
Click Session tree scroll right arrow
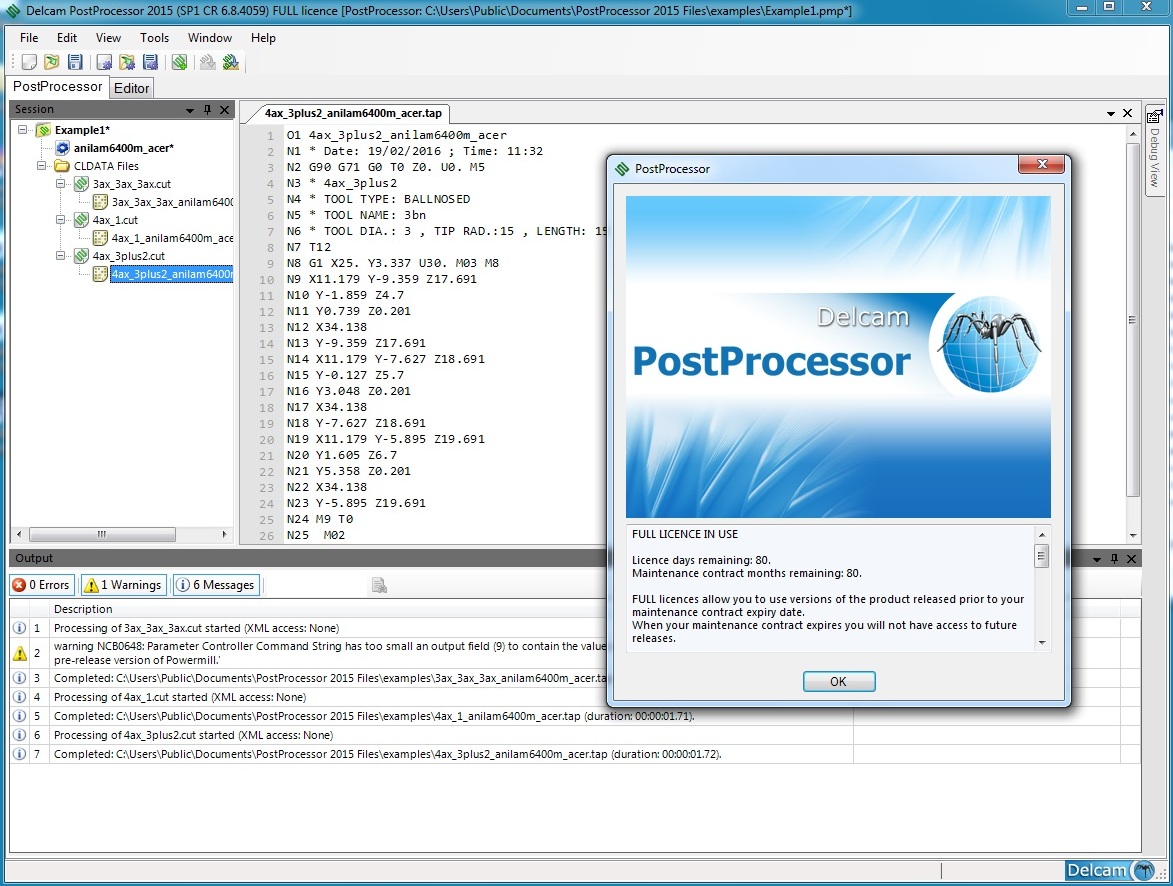[224, 534]
